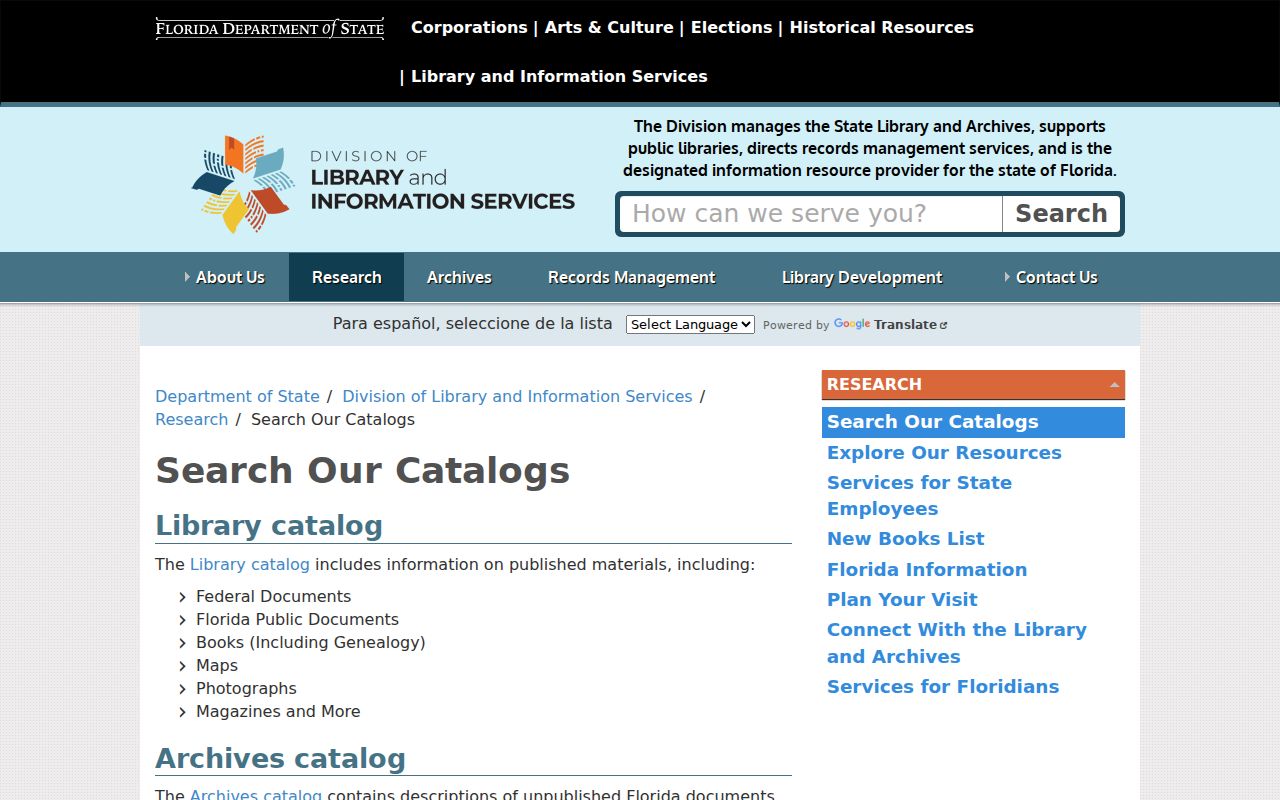Click the 'Books (Including Genealogy)' list item
Viewport: 1280px width, 800px height.
[311, 642]
